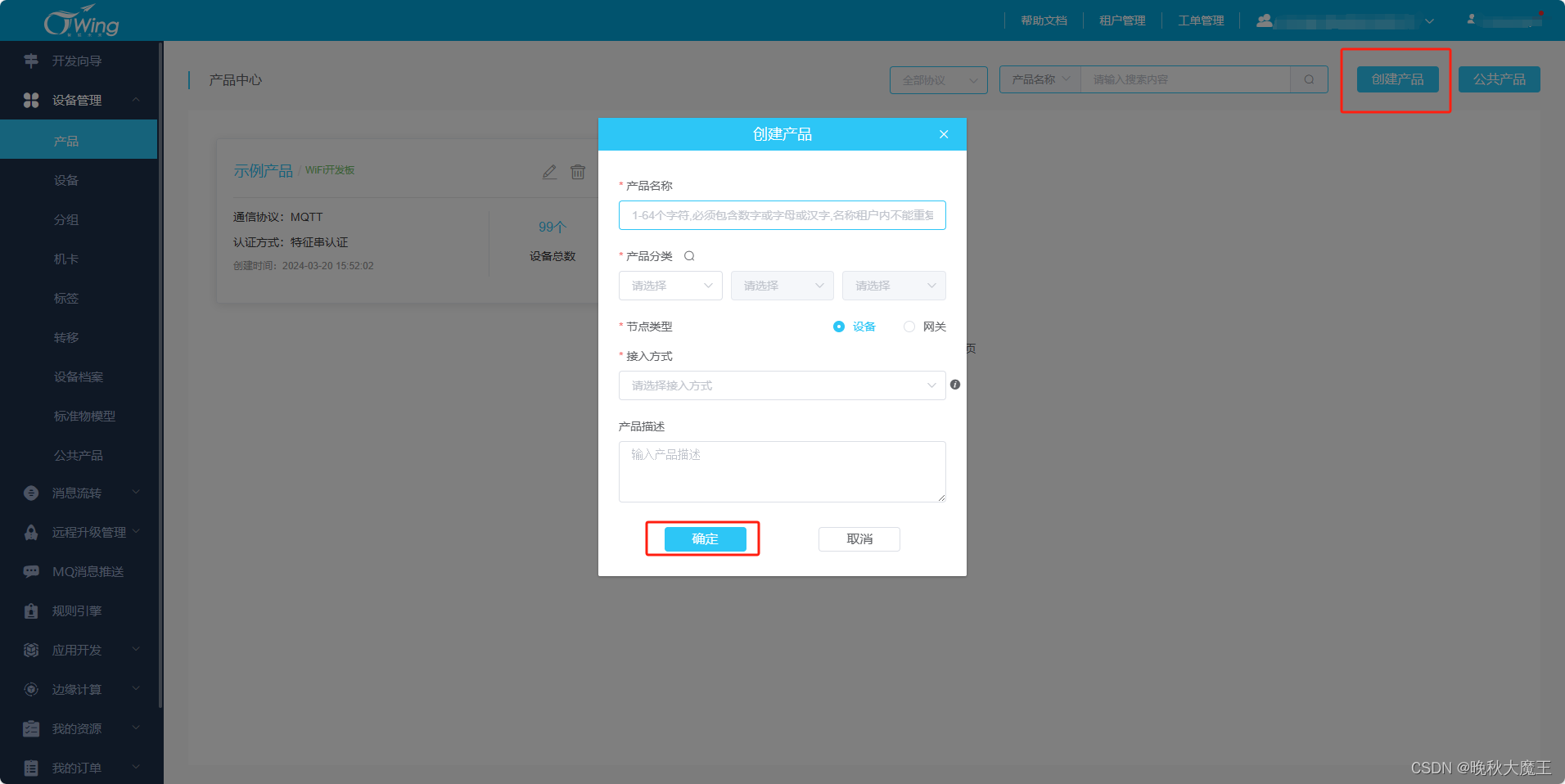Click the 接入方式 info icon
The width and height of the screenshot is (1565, 784).
(955, 385)
